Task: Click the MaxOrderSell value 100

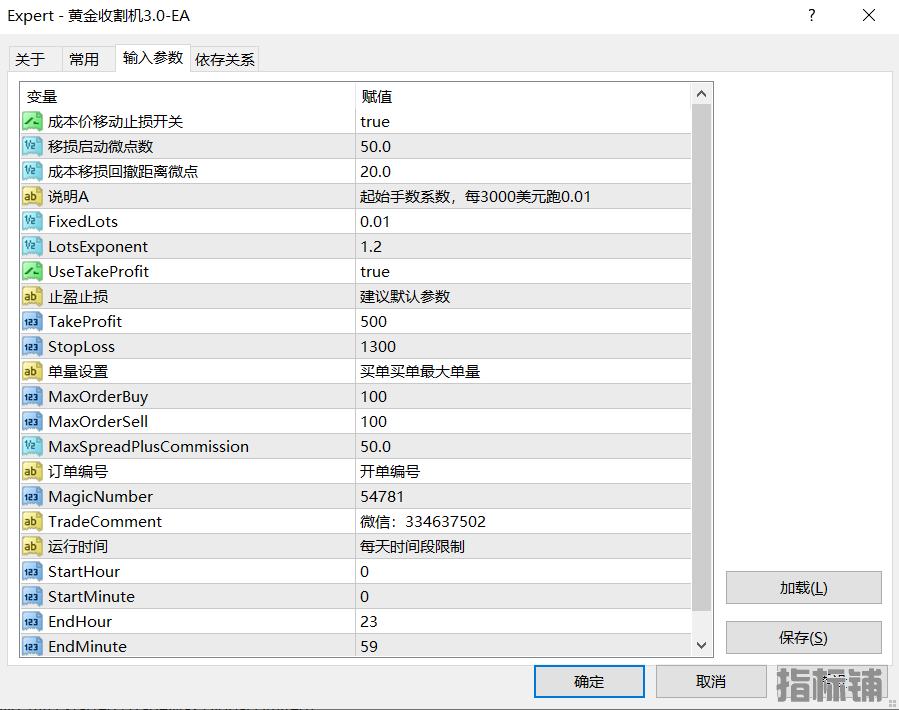Action: point(374,422)
